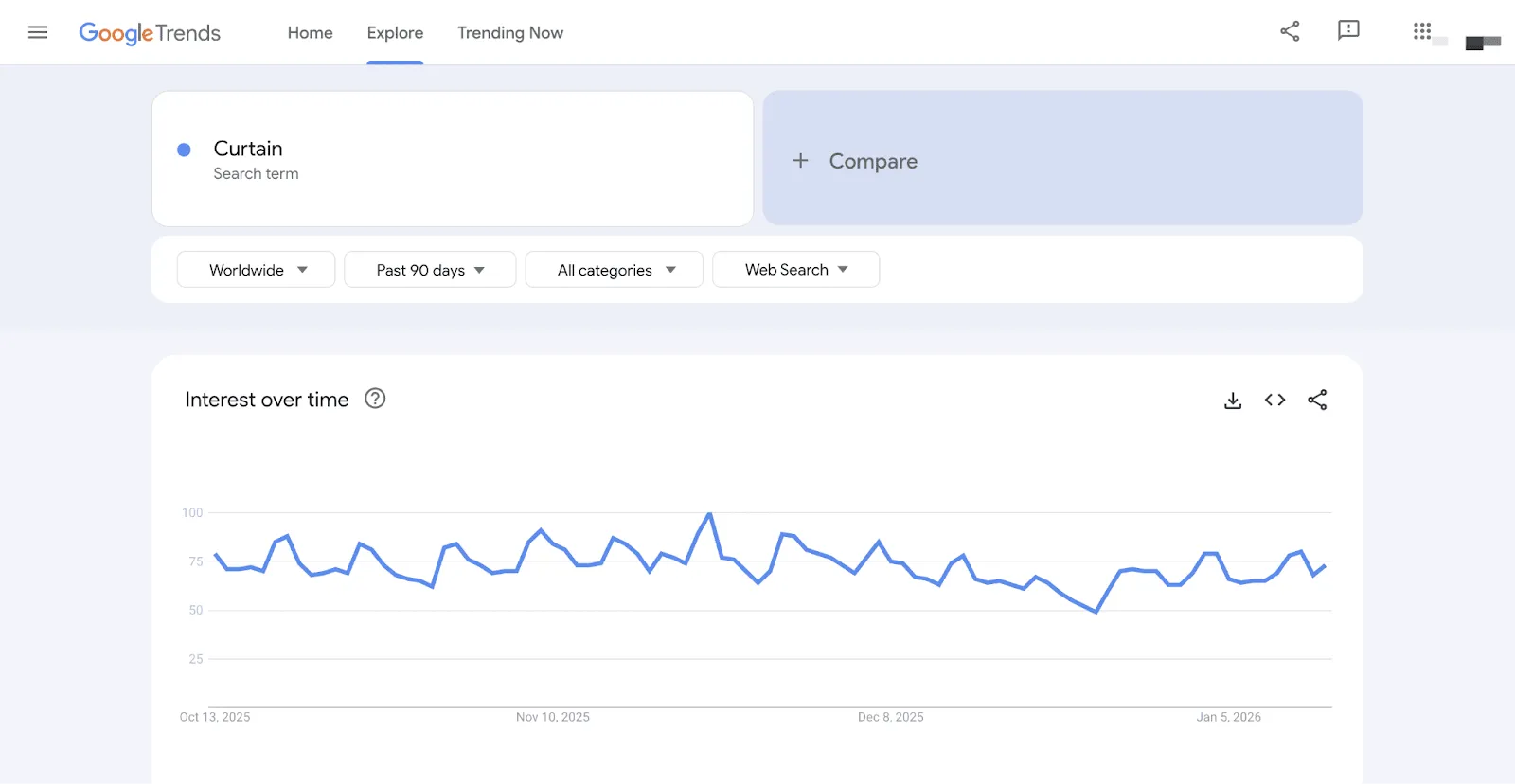Click the Jan 5, 2026 axis label
The image size is (1515, 784).
[x=1229, y=717]
